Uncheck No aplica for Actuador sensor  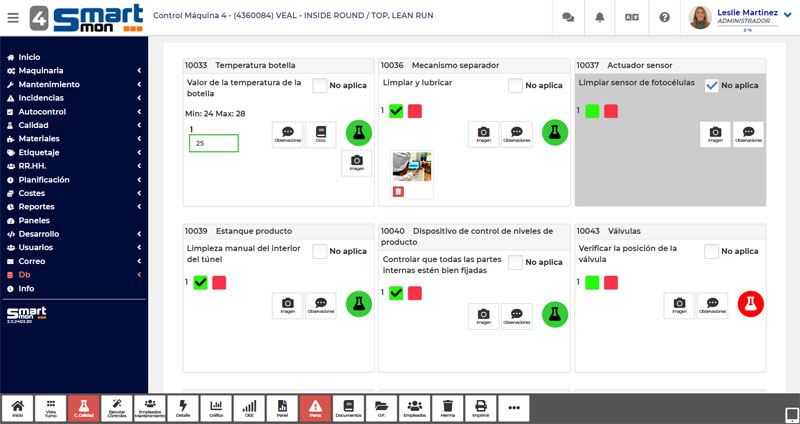coord(711,86)
